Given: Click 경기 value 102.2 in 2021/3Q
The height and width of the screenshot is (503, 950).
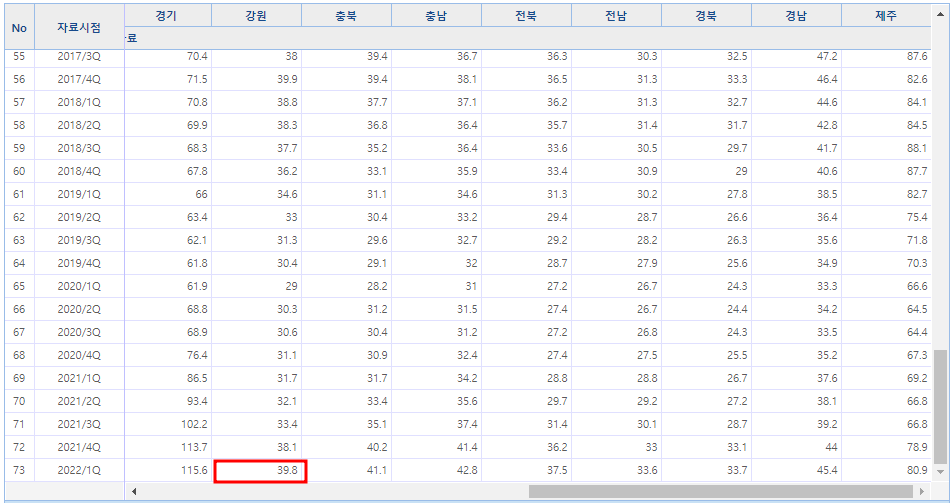Looking at the screenshot, I should point(168,425).
